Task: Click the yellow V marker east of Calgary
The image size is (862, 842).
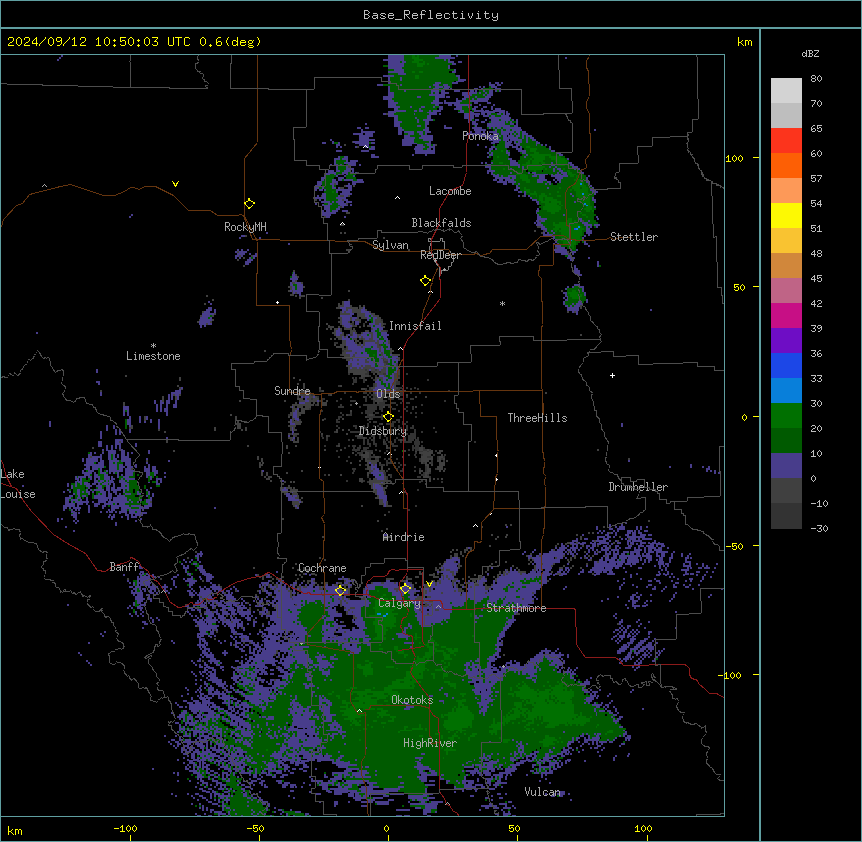Action: [x=429, y=584]
